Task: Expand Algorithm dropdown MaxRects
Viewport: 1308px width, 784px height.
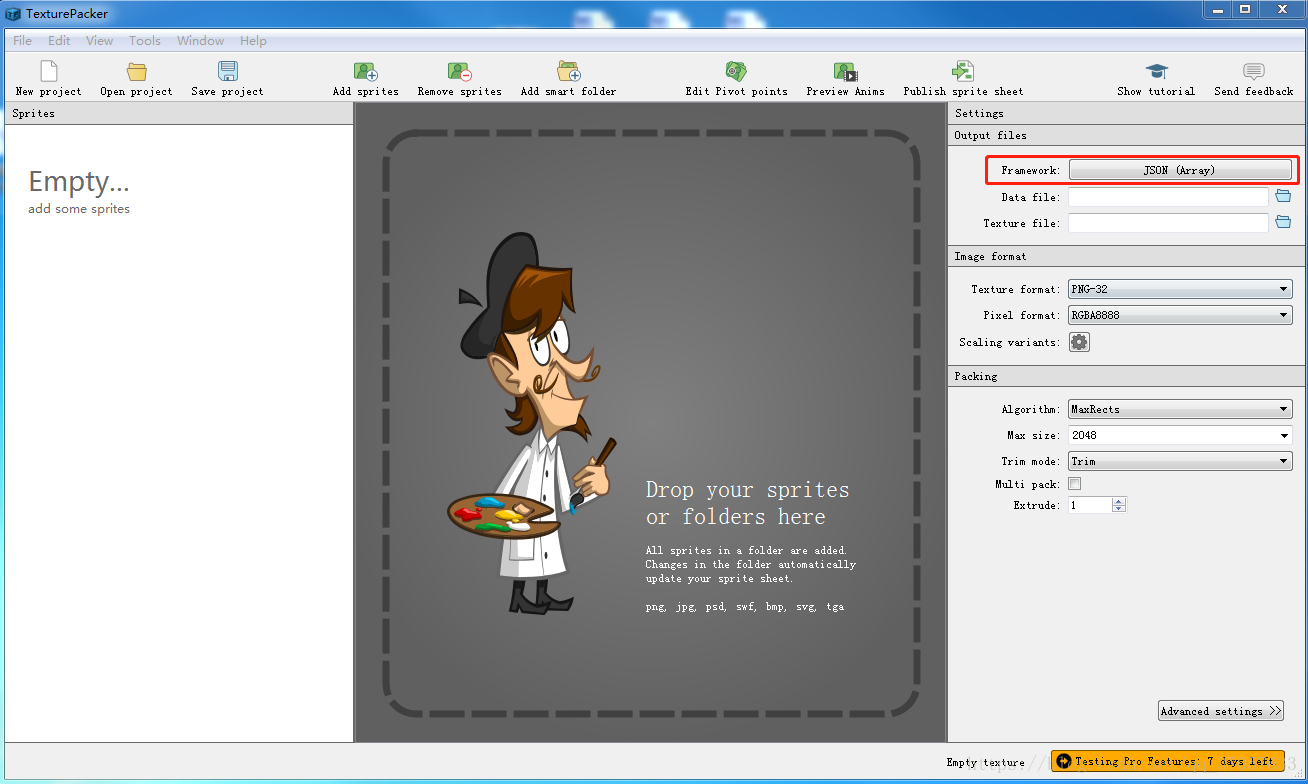Action: click(x=1180, y=409)
